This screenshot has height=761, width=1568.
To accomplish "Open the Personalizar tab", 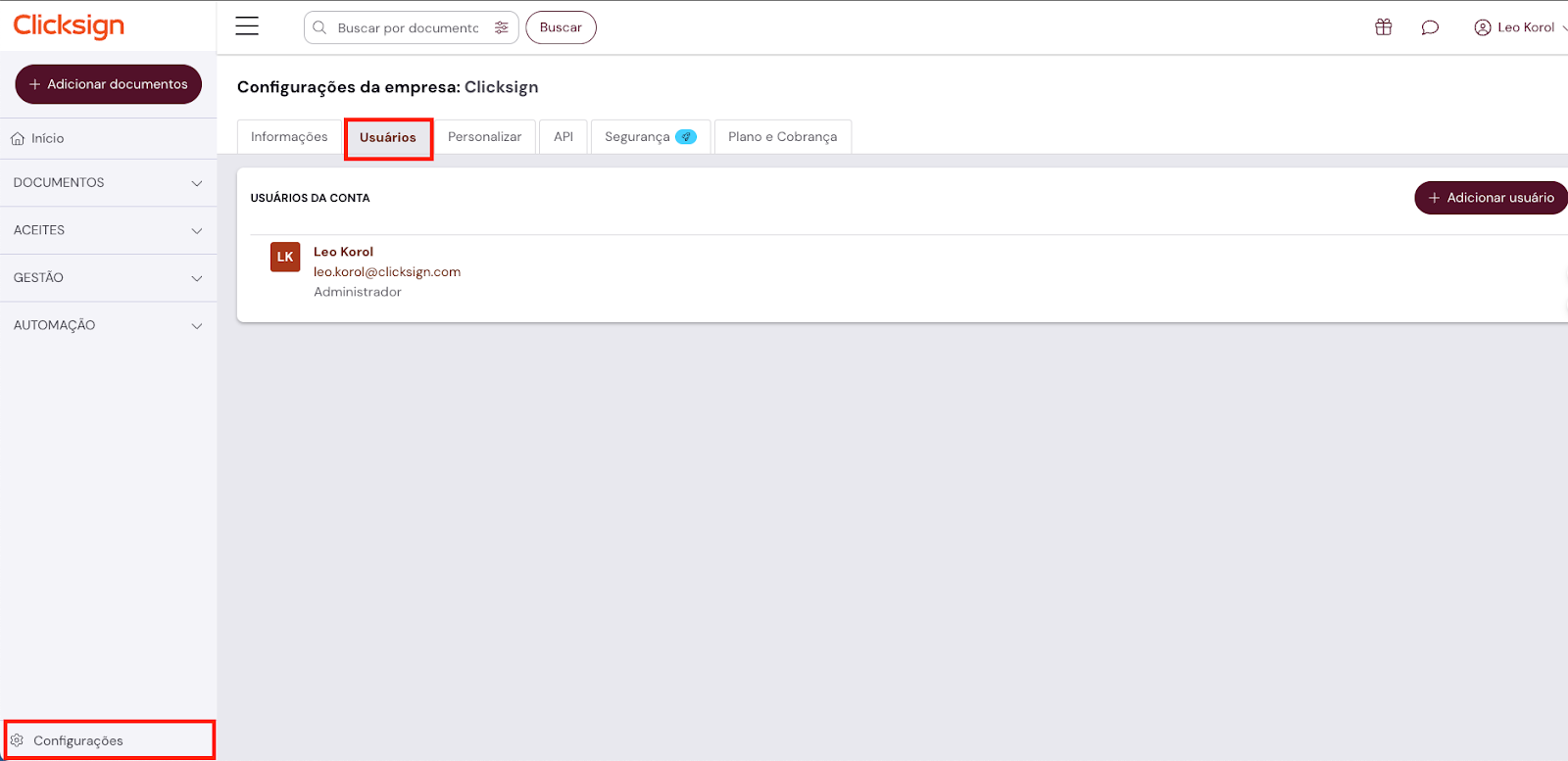I will 485,137.
